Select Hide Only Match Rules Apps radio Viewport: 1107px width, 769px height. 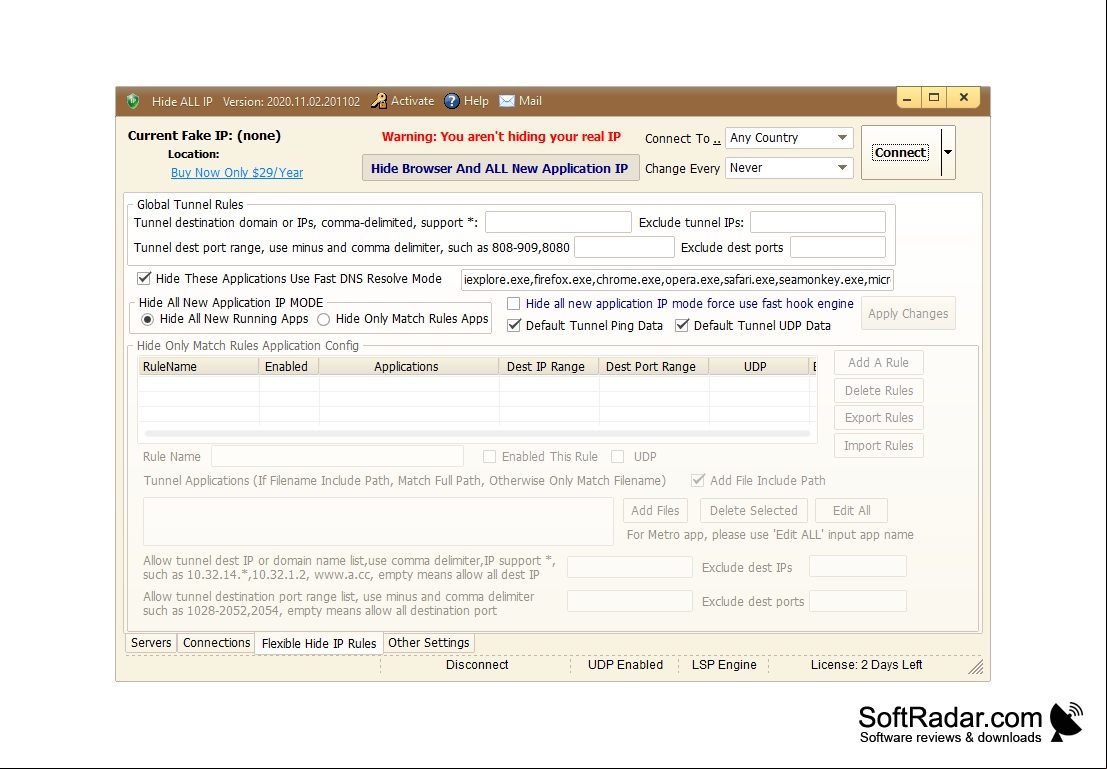(323, 319)
